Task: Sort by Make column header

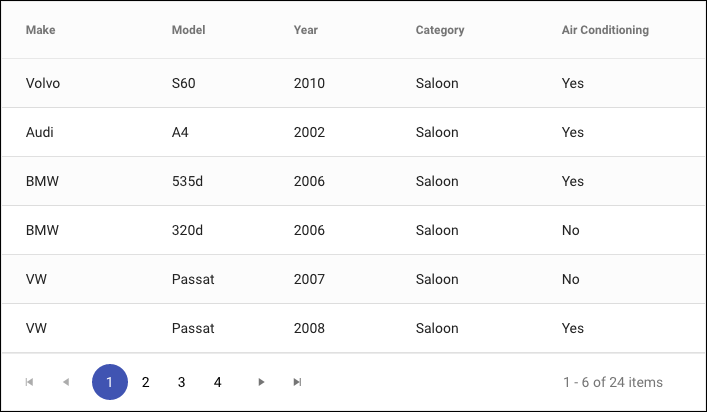Action: [41, 30]
